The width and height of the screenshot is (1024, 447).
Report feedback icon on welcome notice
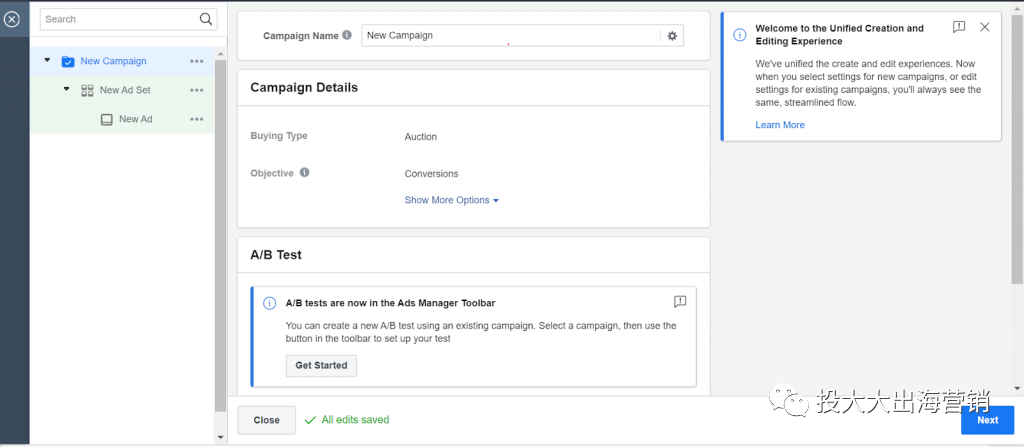coord(959,27)
